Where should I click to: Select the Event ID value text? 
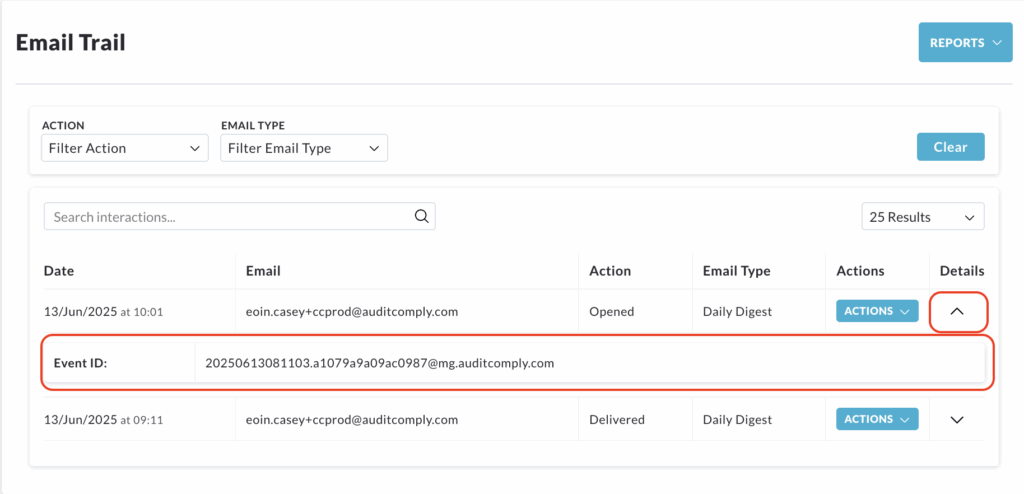point(379,363)
